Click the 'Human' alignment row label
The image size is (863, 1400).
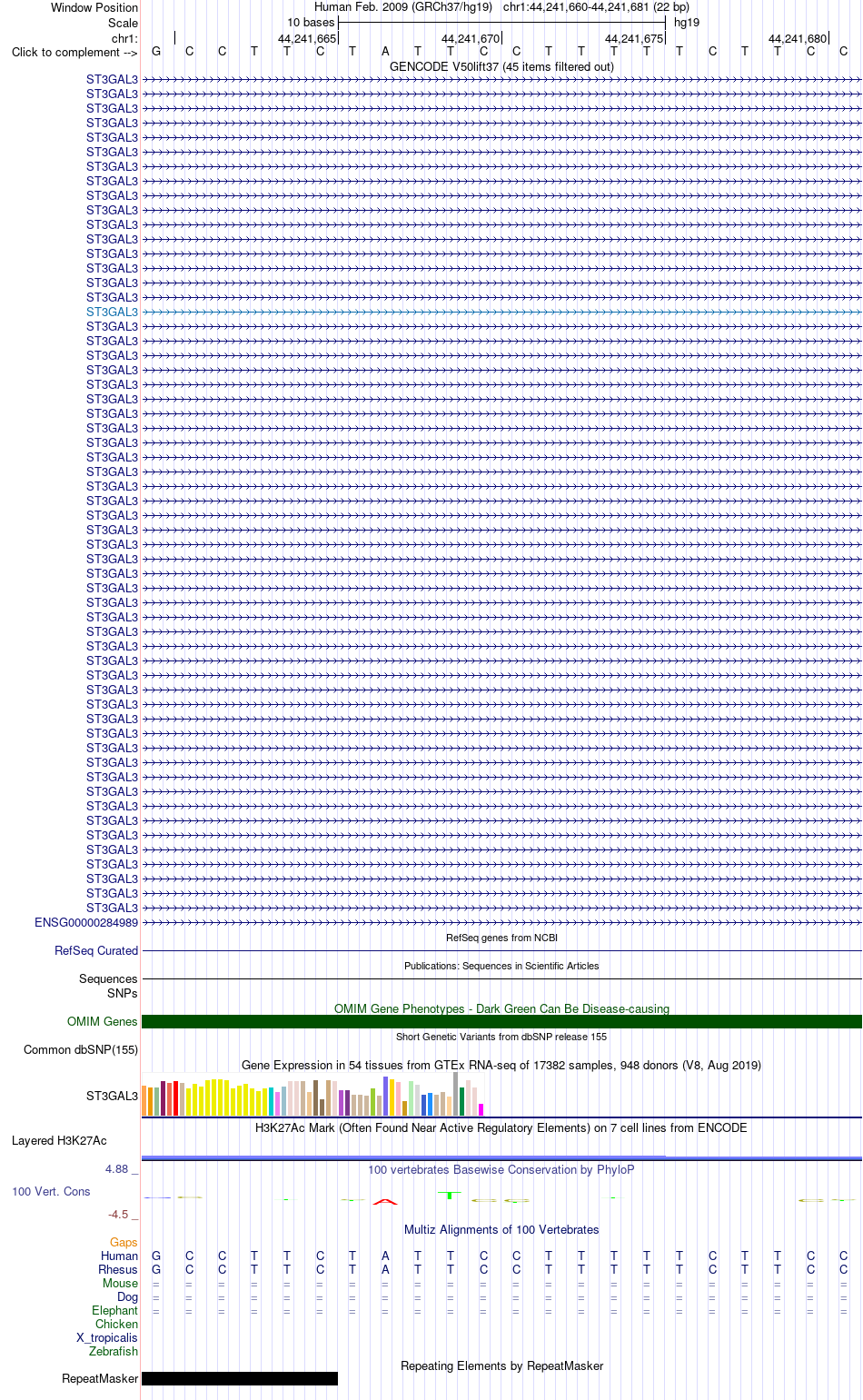(x=119, y=1256)
